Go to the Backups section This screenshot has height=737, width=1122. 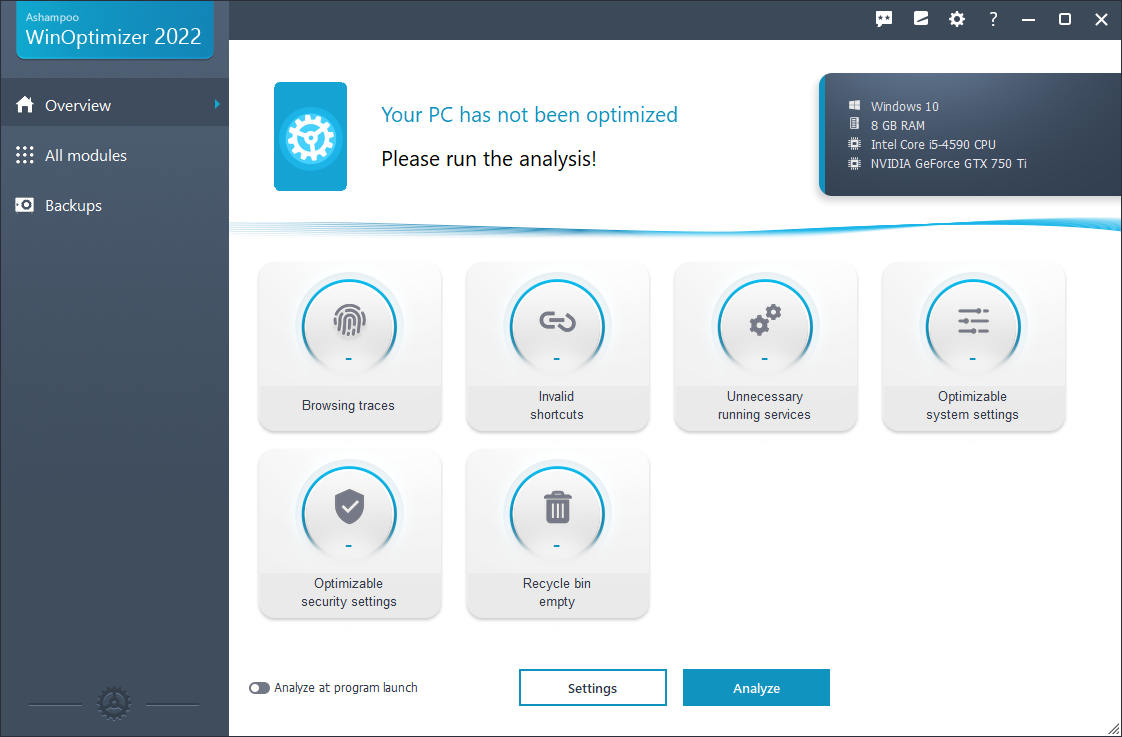coord(73,205)
